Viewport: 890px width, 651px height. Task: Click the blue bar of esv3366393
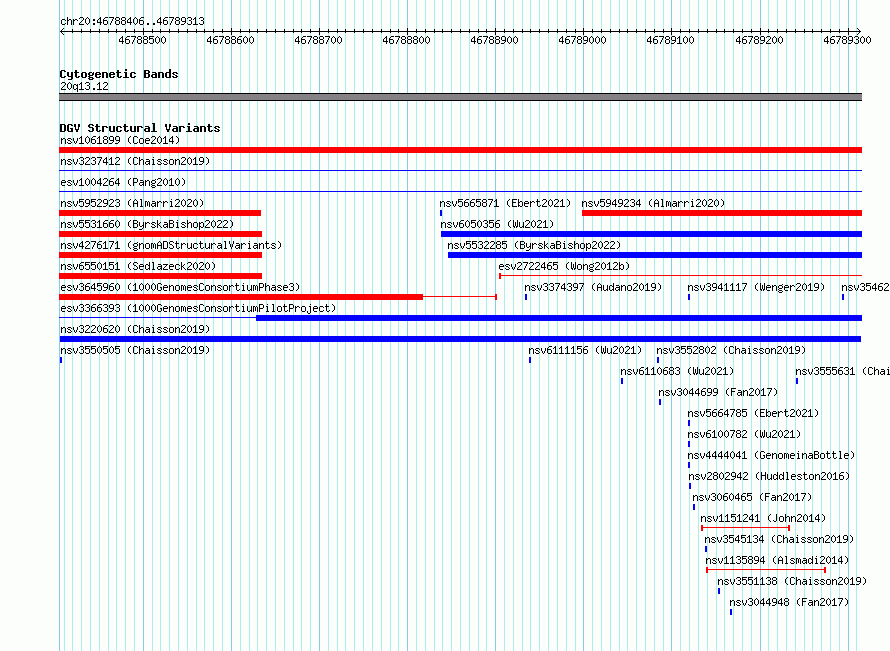[559, 318]
